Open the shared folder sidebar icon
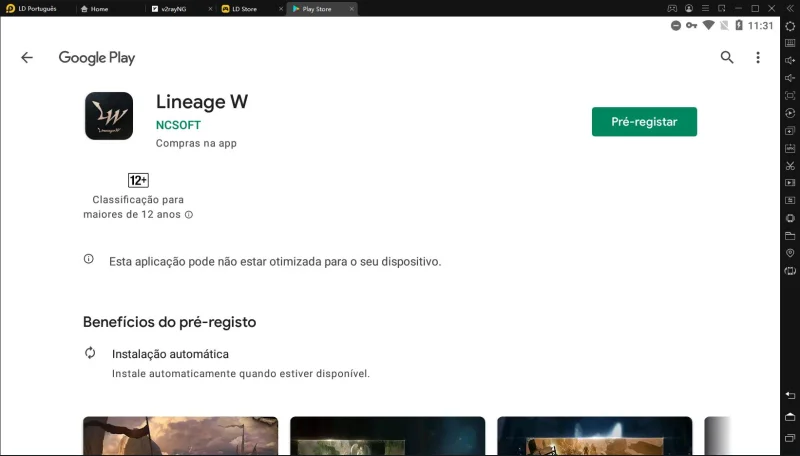This screenshot has width=800, height=456. click(790, 236)
